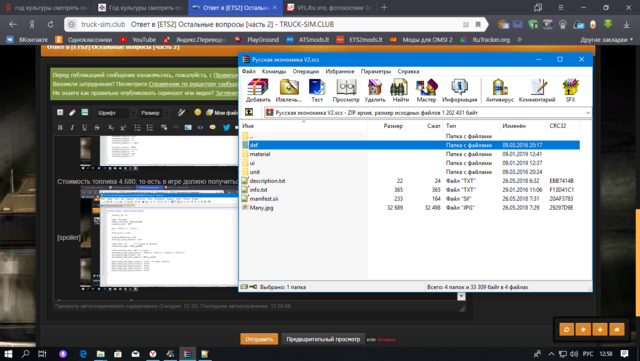The width and height of the screenshot is (640, 361).
Task: Insert bulleted list in forum editor
Action: [x=138, y=127]
